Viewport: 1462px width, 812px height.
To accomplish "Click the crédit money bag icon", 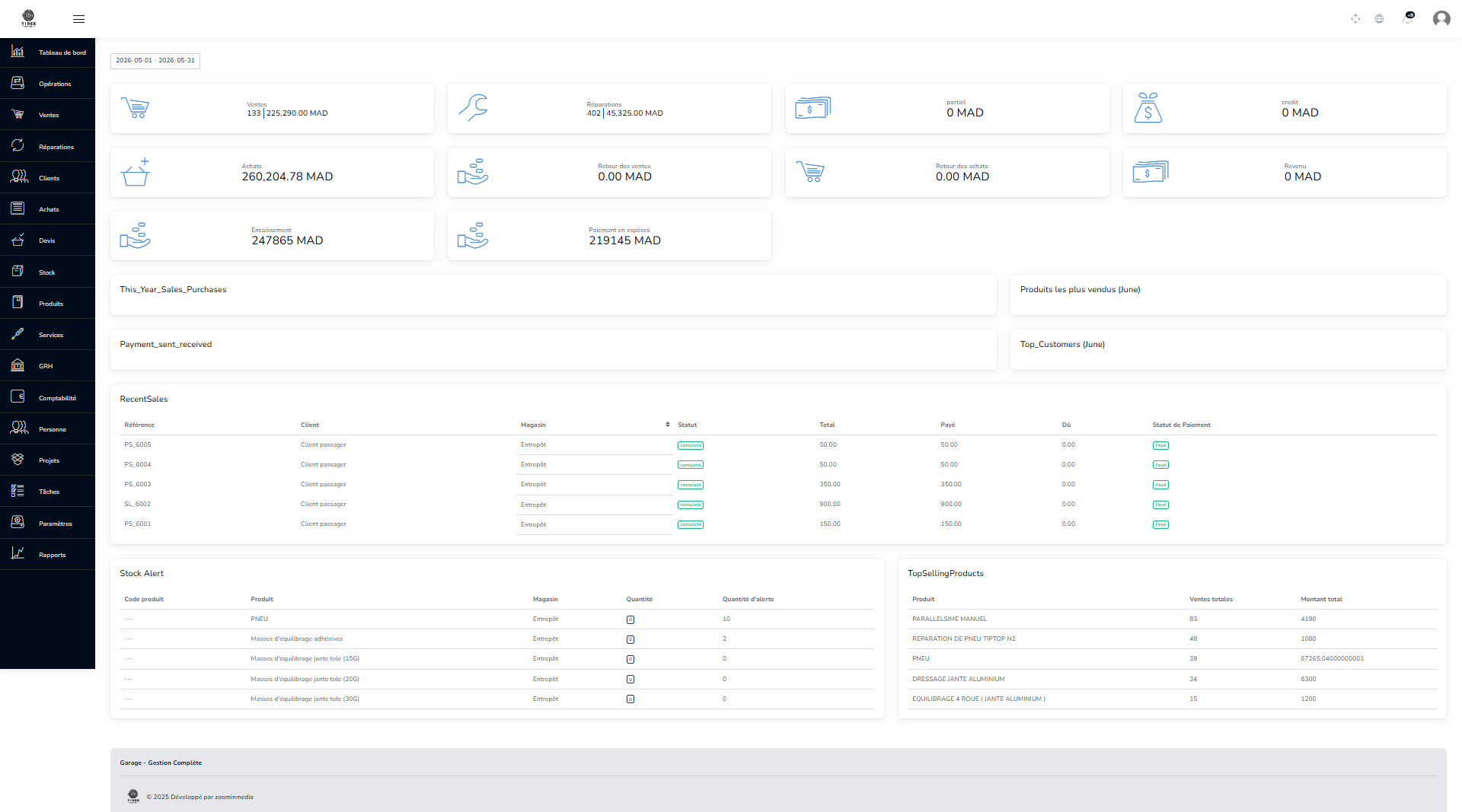I will coord(1148,108).
